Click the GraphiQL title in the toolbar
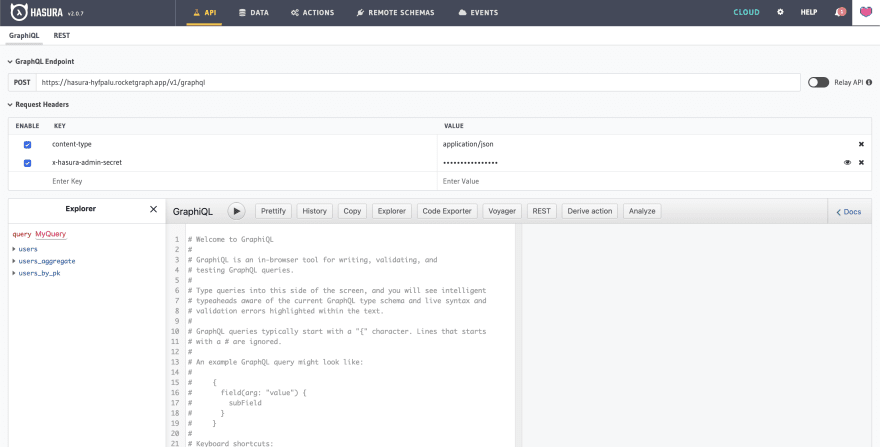880x447 pixels. 192,212
